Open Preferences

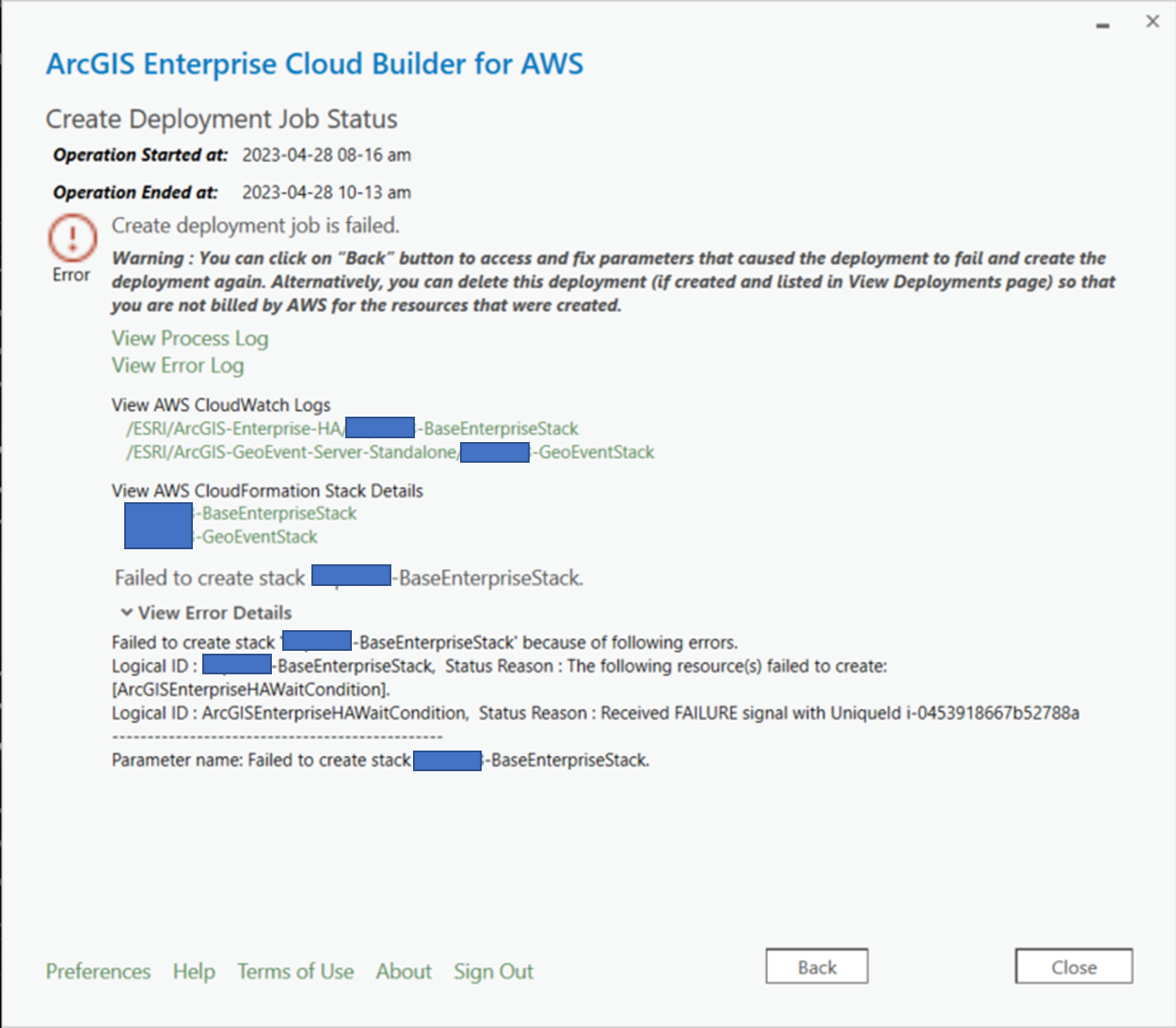pos(97,972)
